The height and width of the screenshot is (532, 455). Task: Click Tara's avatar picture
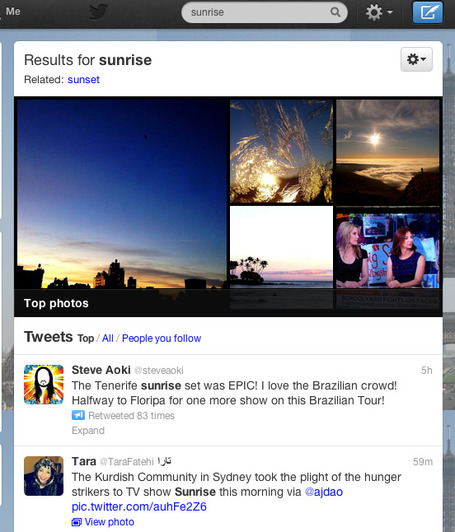44,476
